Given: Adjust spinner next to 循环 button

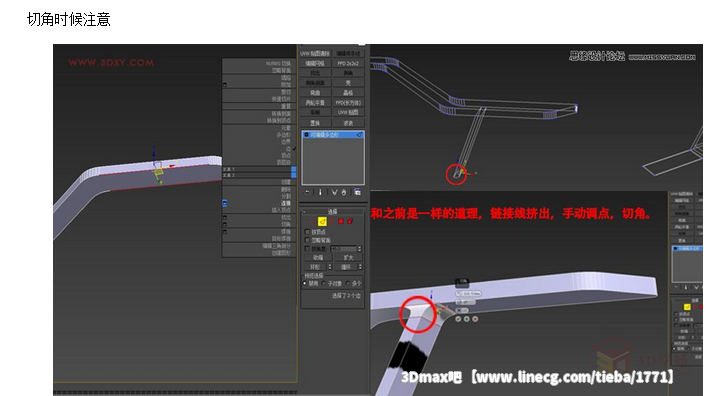Looking at the screenshot, I should pyautogui.click(x=360, y=267).
